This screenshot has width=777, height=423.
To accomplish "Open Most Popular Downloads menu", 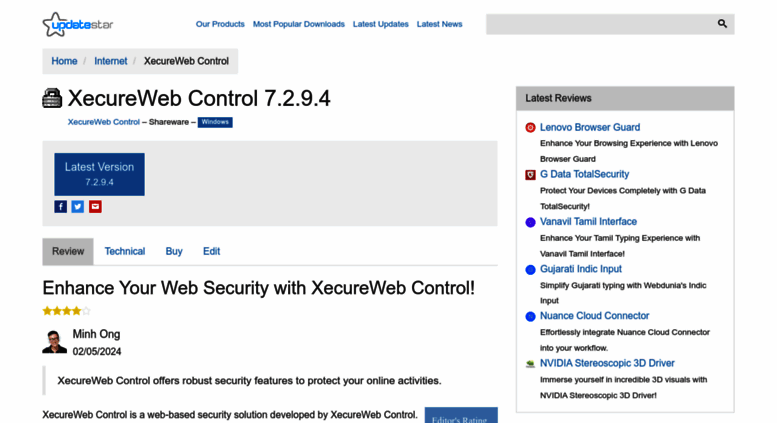I will pyautogui.click(x=299, y=24).
